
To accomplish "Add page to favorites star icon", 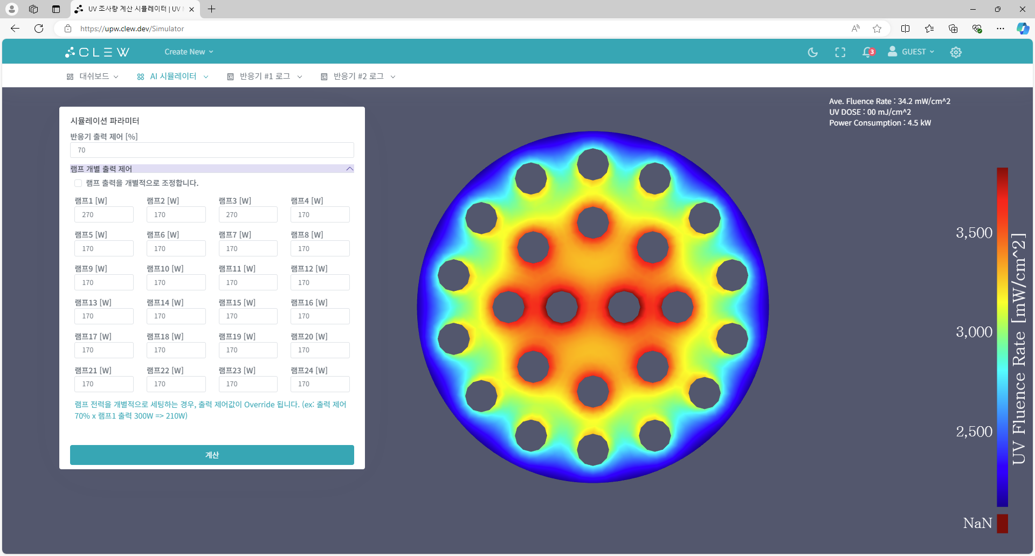I will (x=877, y=28).
